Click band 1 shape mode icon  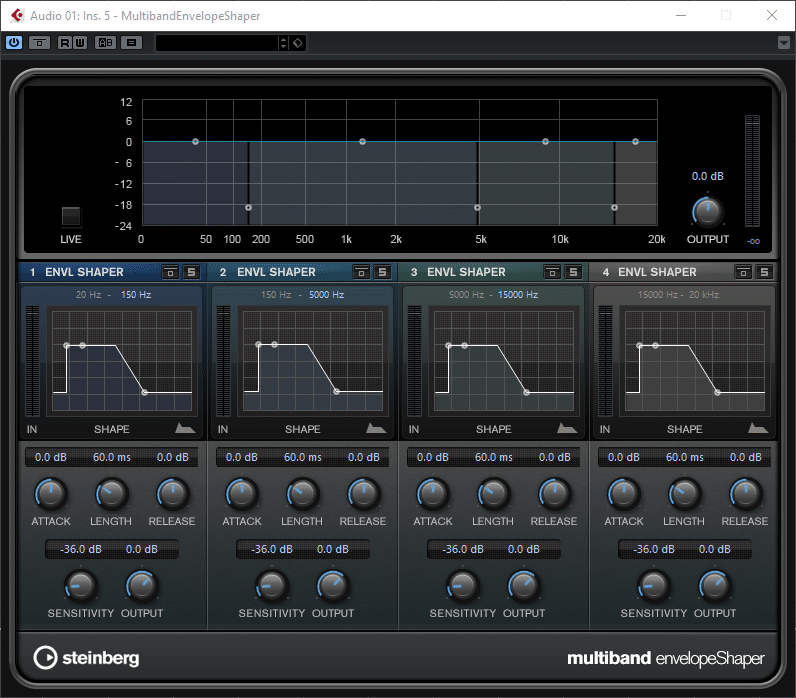click(x=185, y=428)
